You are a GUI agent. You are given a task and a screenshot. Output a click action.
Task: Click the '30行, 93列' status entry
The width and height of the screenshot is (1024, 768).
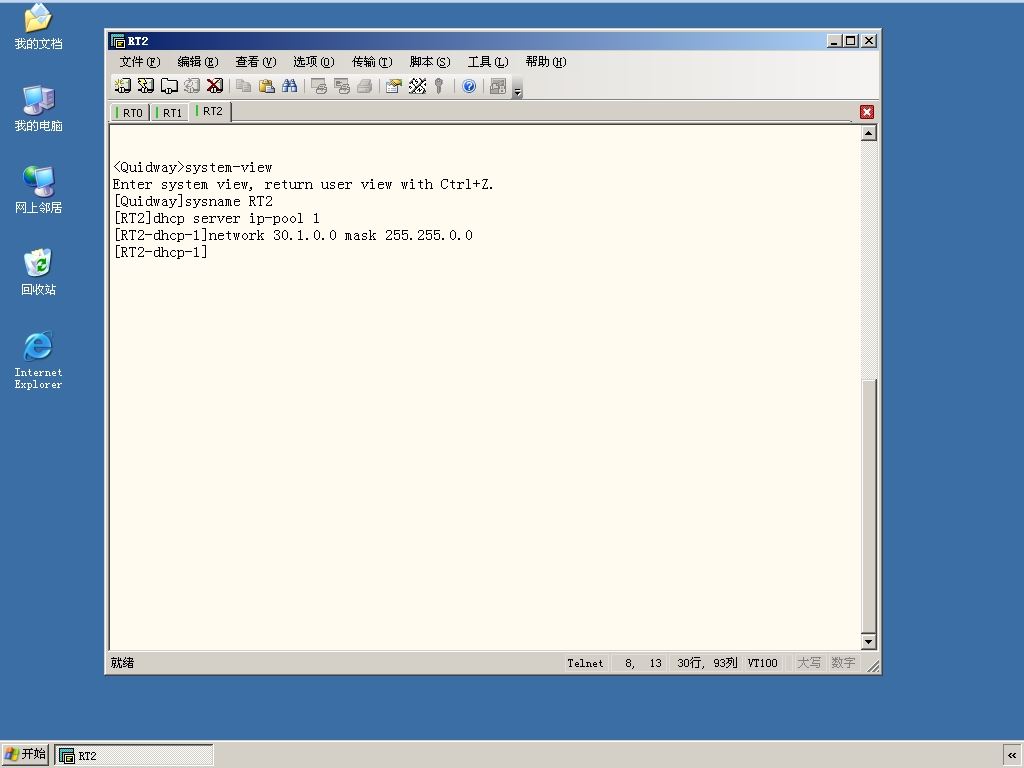[707, 663]
